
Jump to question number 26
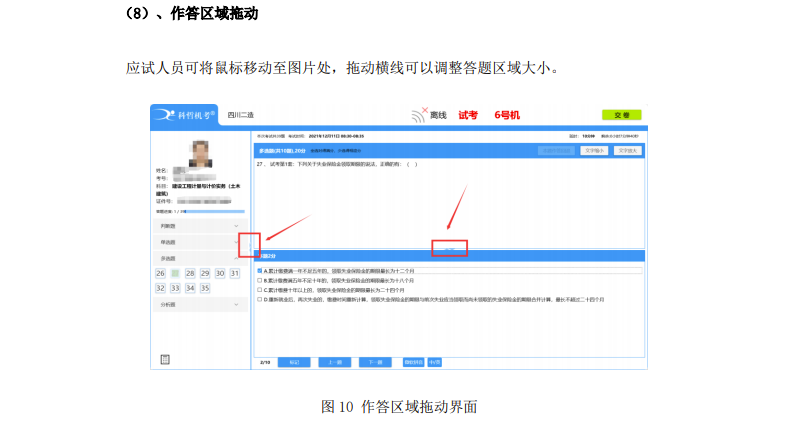coord(160,273)
